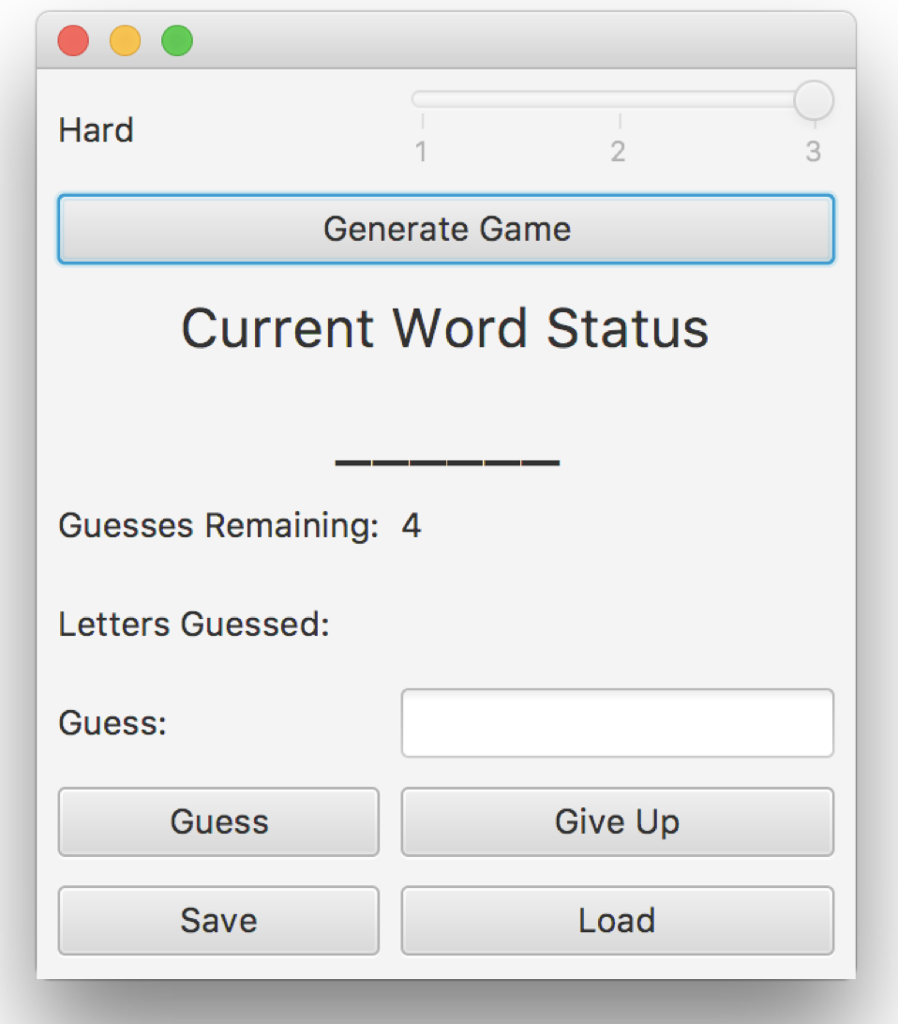
Task: Click the Letters Guessed label
Action: coord(195,624)
